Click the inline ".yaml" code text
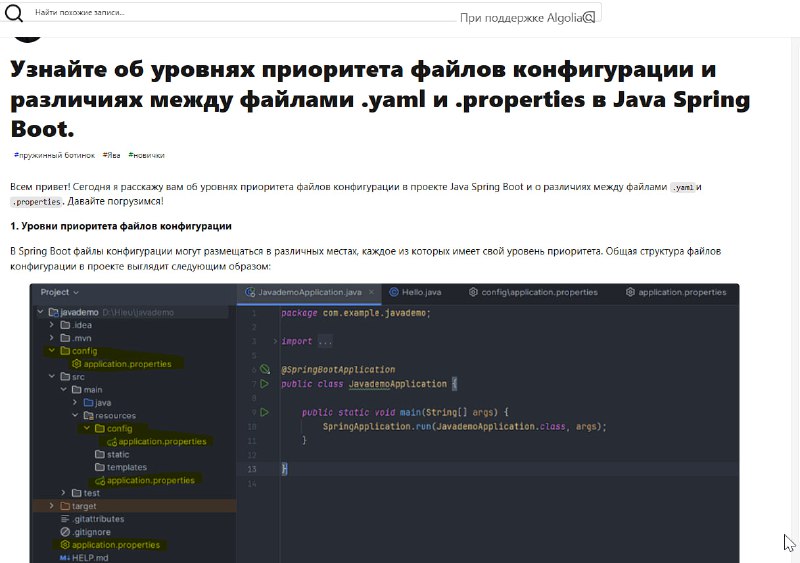The height and width of the screenshot is (563, 800). click(683, 187)
